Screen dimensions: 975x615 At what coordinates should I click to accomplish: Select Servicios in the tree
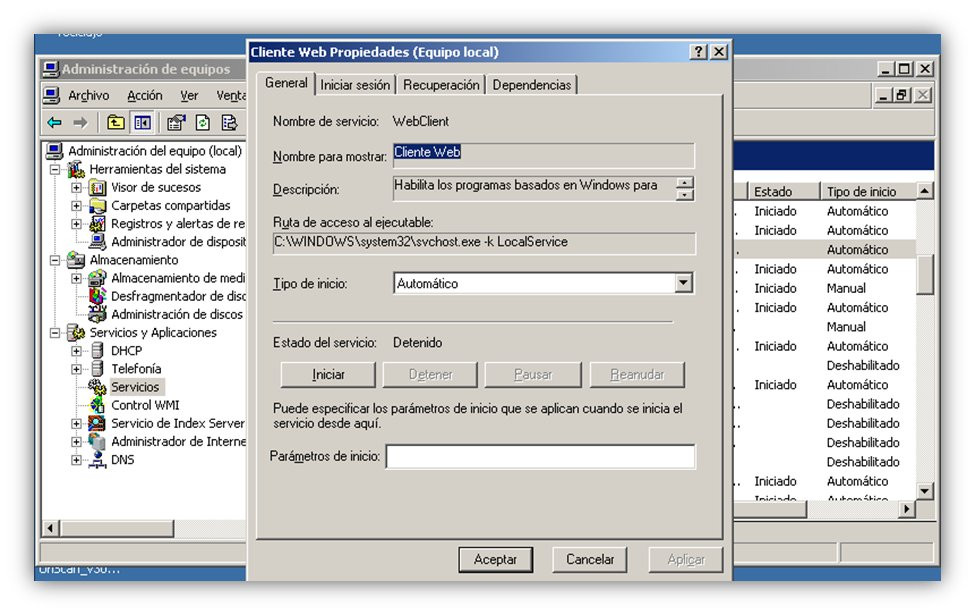click(x=135, y=387)
